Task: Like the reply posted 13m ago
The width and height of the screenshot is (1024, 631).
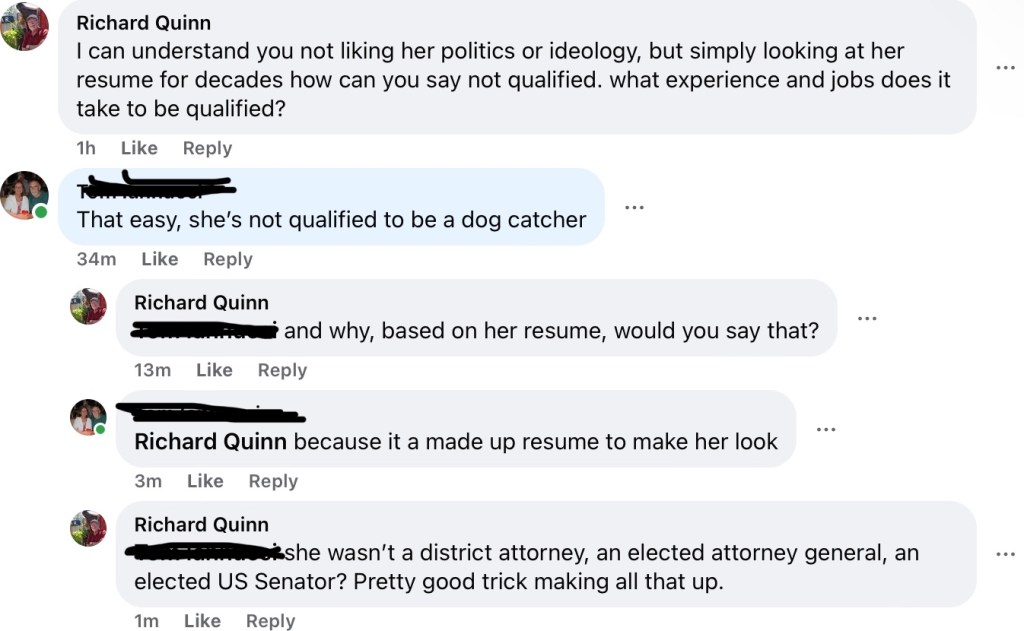Action: coord(214,370)
